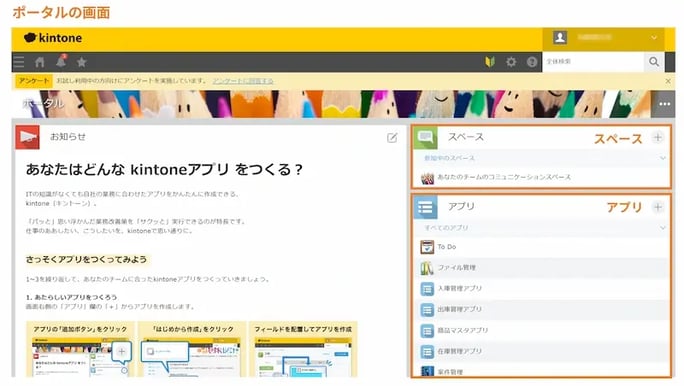Open the ファイル管理 app
This screenshot has width=684, height=386.
[x=541, y=268]
